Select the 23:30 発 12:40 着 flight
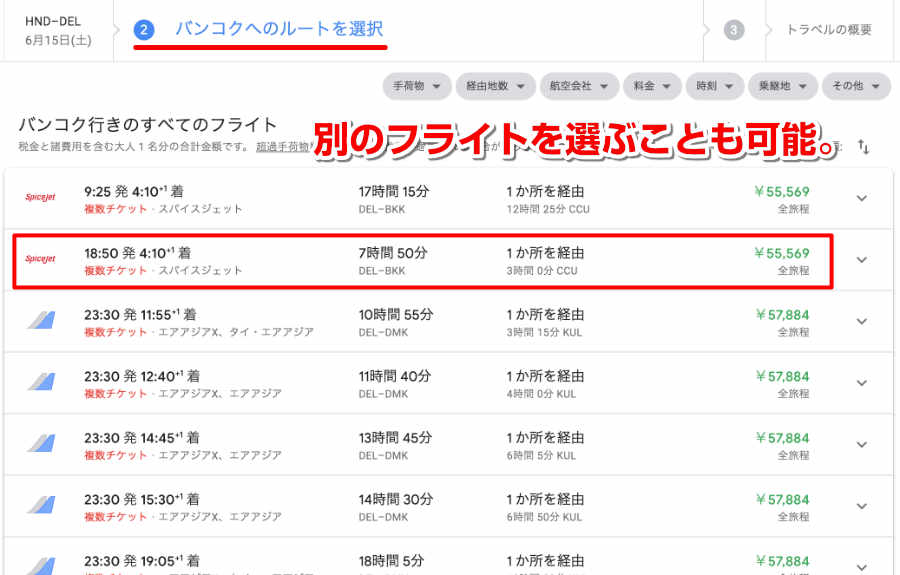This screenshot has height=575, width=900. [448, 383]
